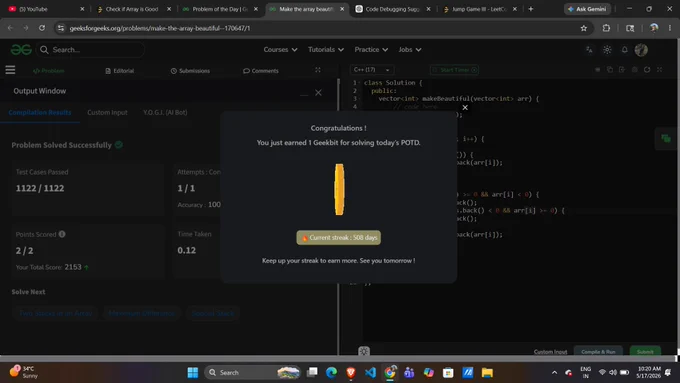Open Visual Studio Code from taskbar

[370, 372]
